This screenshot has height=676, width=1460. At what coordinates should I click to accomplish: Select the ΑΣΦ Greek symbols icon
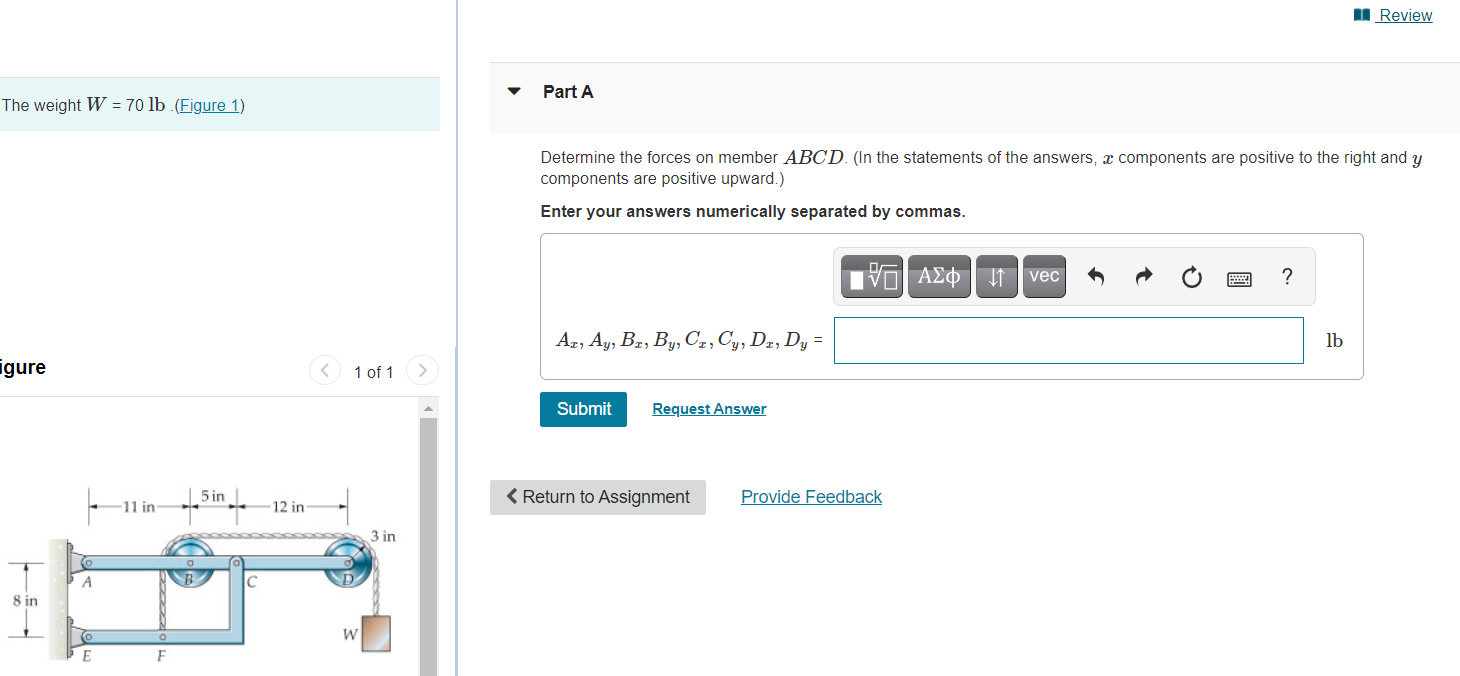(939, 276)
